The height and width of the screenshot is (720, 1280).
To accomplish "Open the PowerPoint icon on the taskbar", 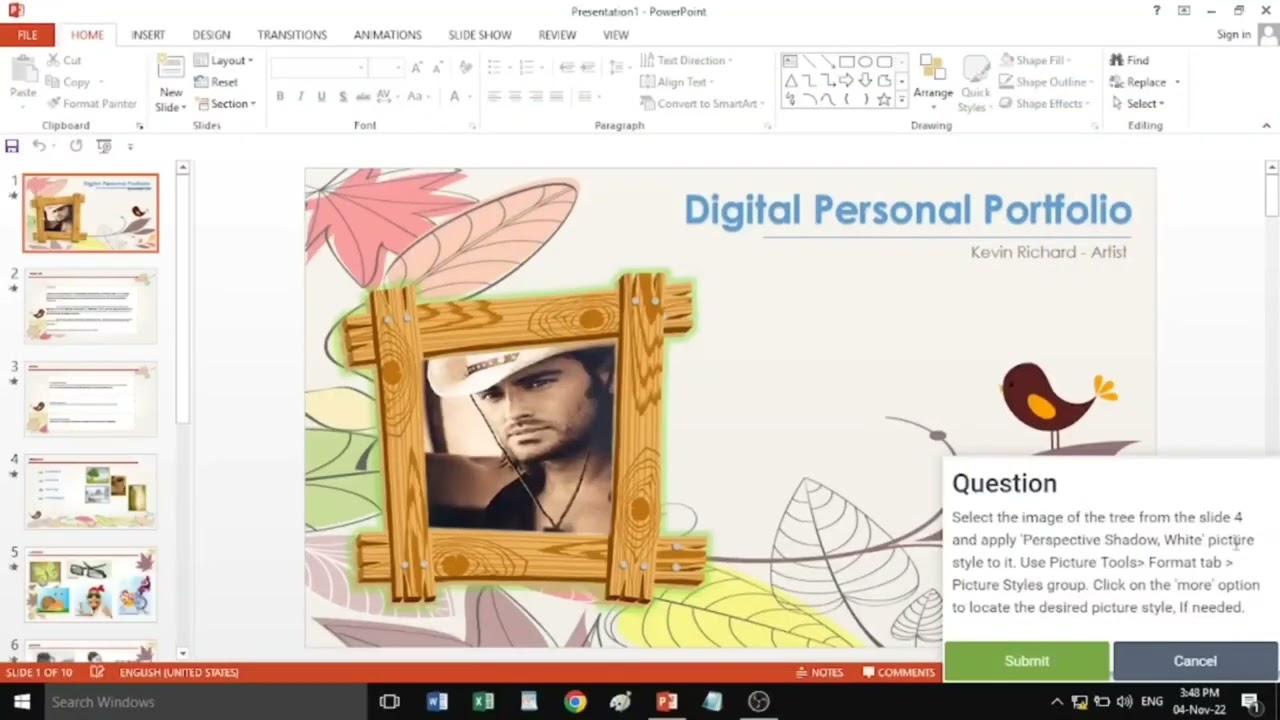I will 667,702.
